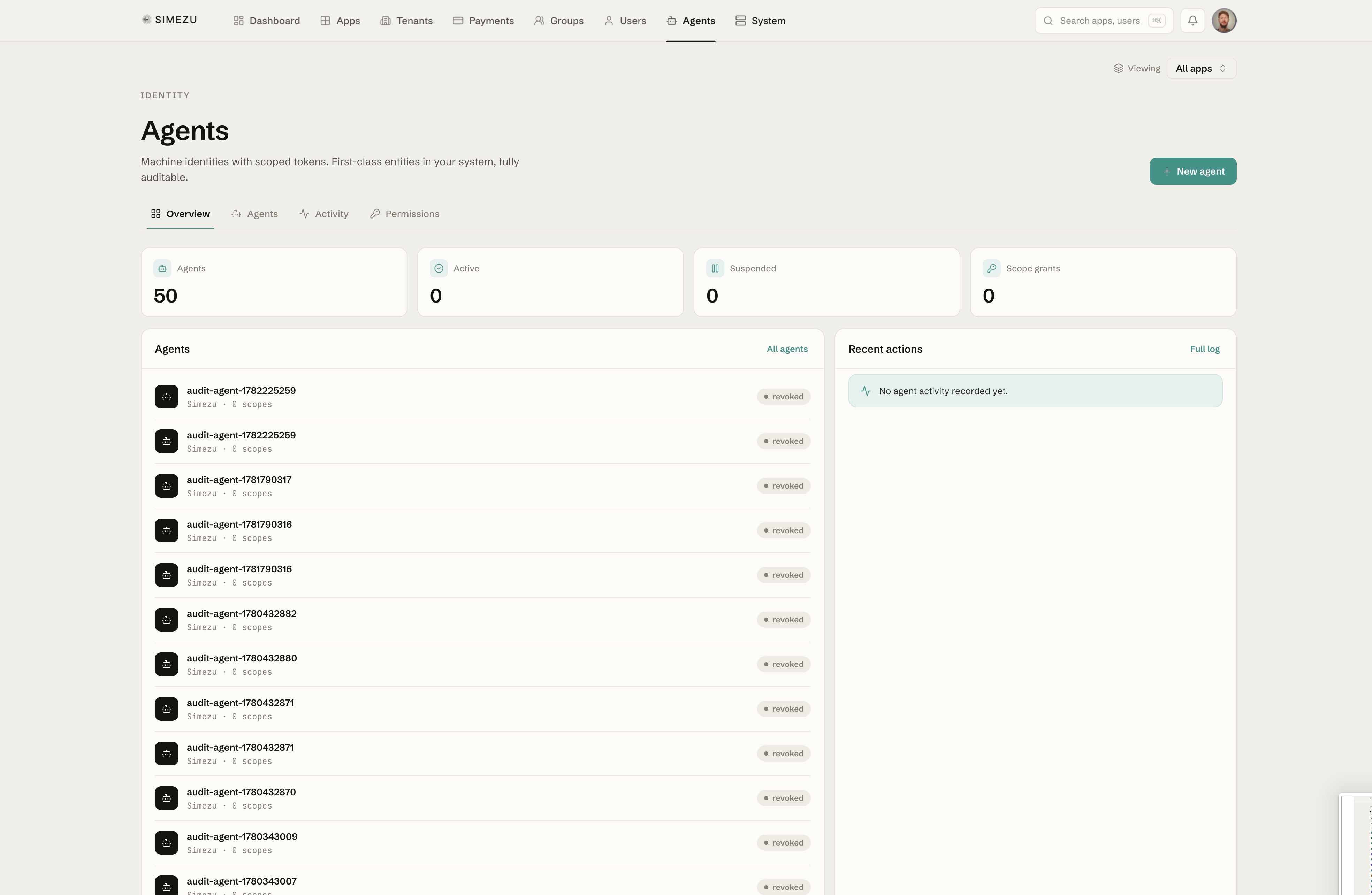Open the notifications bell
Screen dimensions: 1372x895
coord(1193,21)
